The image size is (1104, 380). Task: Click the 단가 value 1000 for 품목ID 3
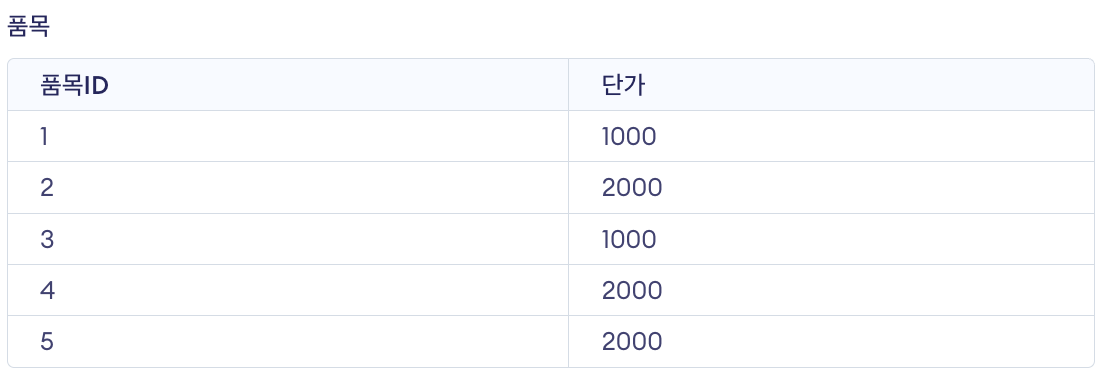(629, 239)
